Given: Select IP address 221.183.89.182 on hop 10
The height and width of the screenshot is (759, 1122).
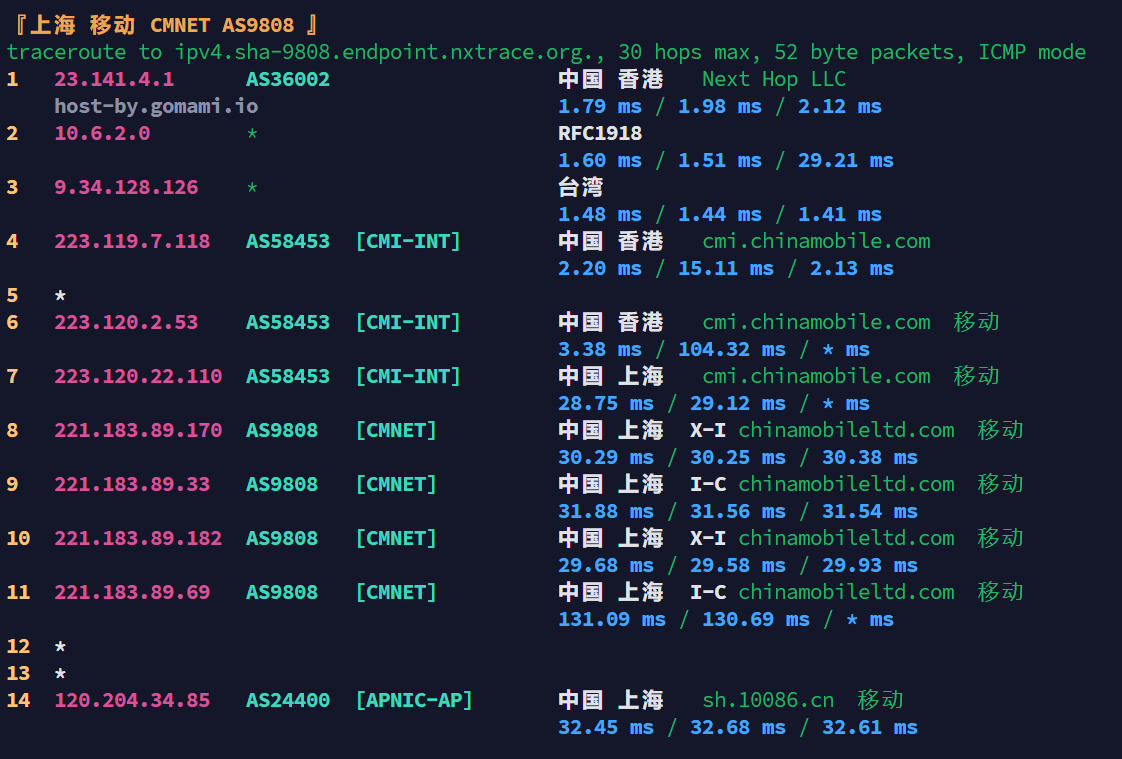Looking at the screenshot, I should coord(138,538).
